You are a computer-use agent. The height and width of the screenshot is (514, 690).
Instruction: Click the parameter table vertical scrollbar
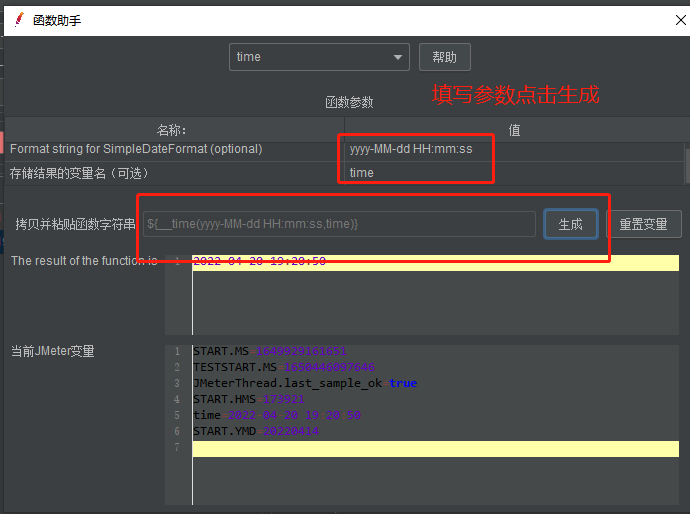687,165
